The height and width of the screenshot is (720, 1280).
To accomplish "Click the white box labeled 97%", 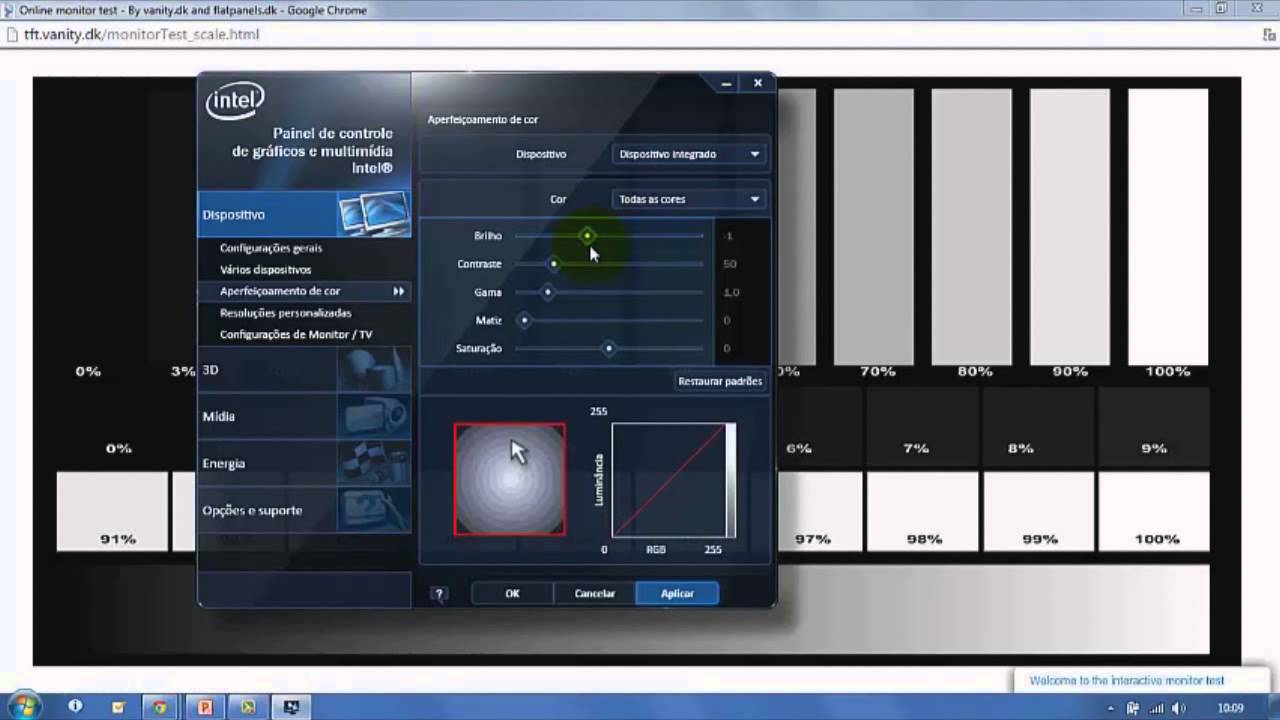I will pyautogui.click(x=820, y=512).
